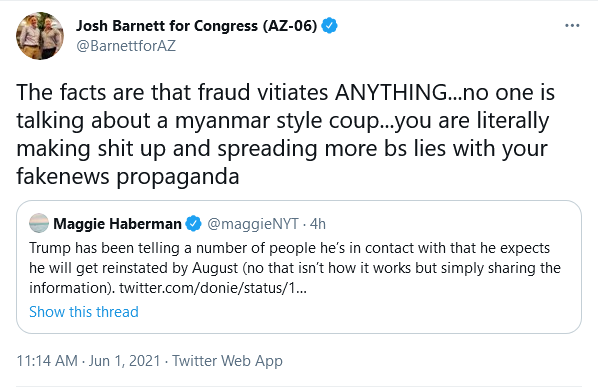Image resolution: width=598 pixels, height=387 pixels.
Task: Visit the @BarnettforAZ handle
Action: 126,46
